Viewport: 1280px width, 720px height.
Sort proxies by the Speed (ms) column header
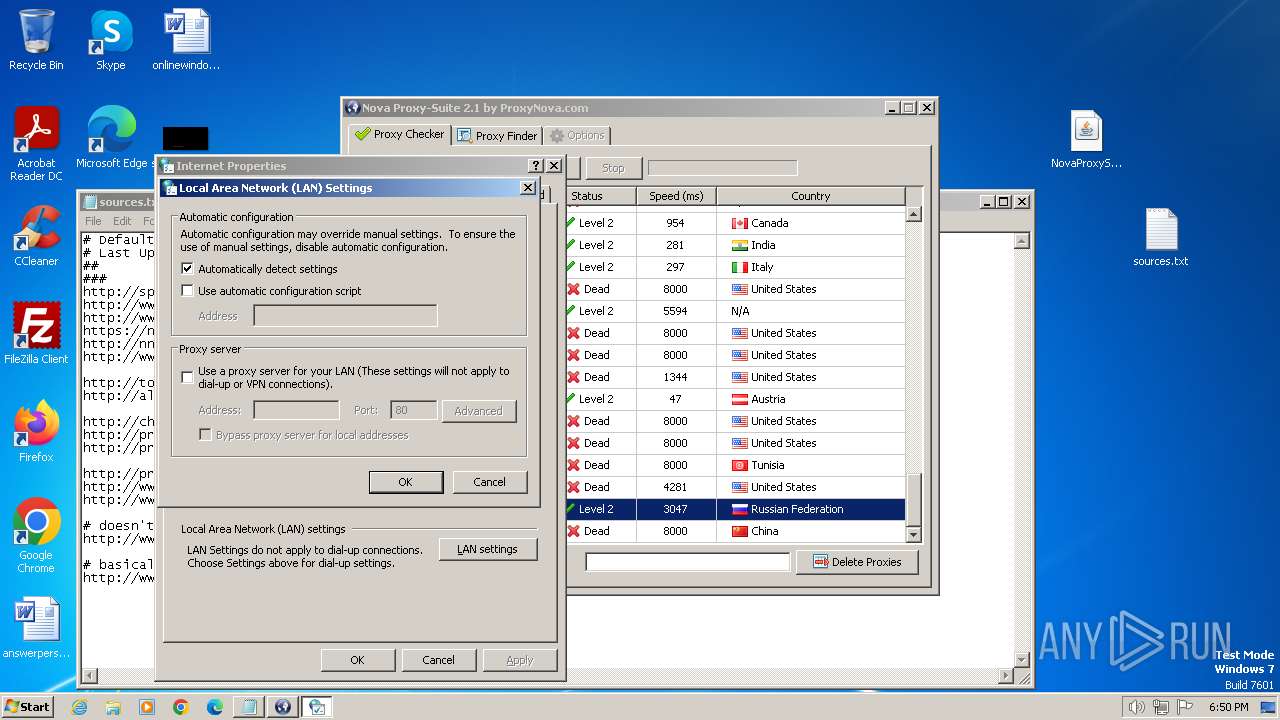click(x=676, y=196)
